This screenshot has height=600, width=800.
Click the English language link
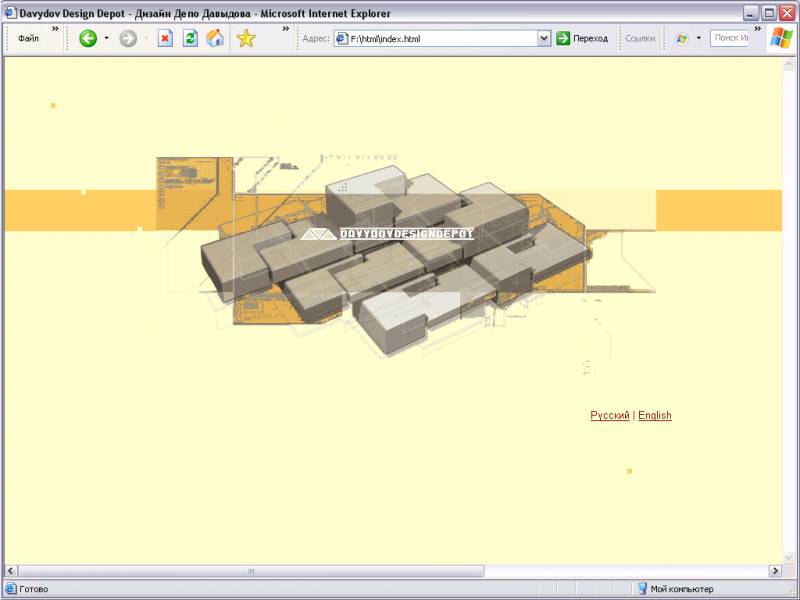pos(655,415)
